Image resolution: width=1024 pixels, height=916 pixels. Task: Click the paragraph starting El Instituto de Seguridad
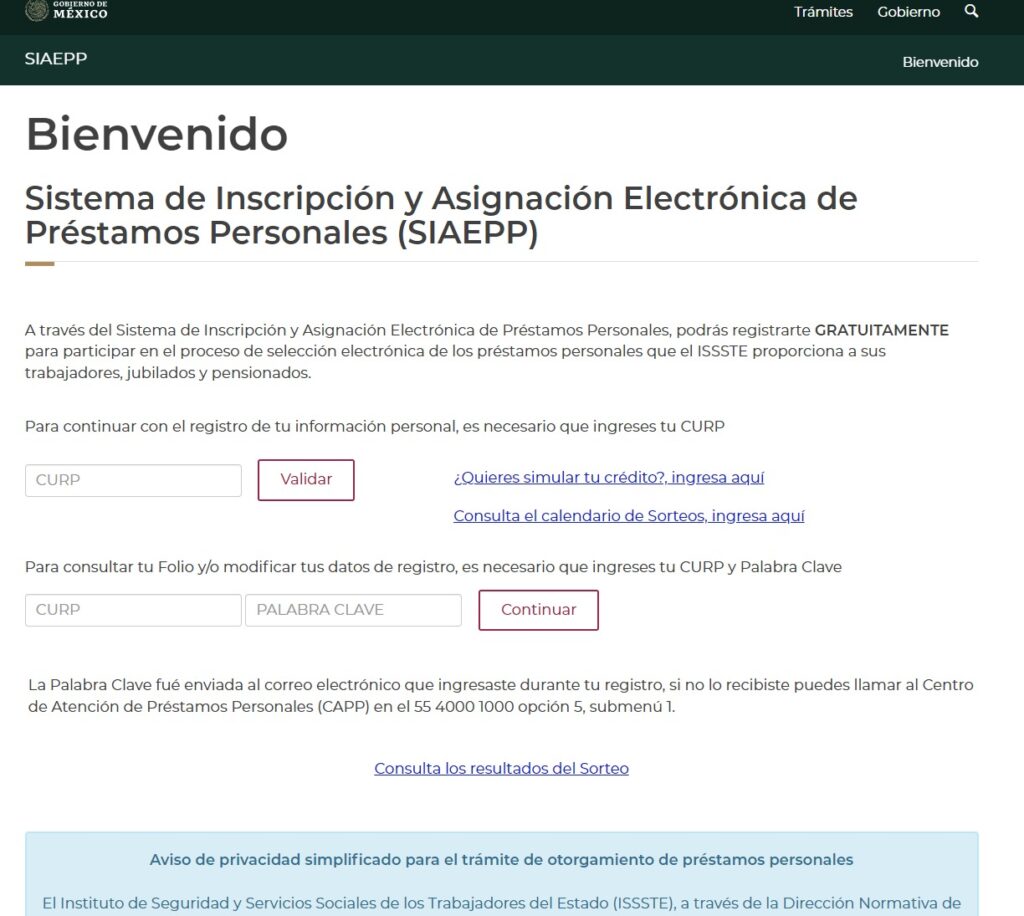[502, 903]
